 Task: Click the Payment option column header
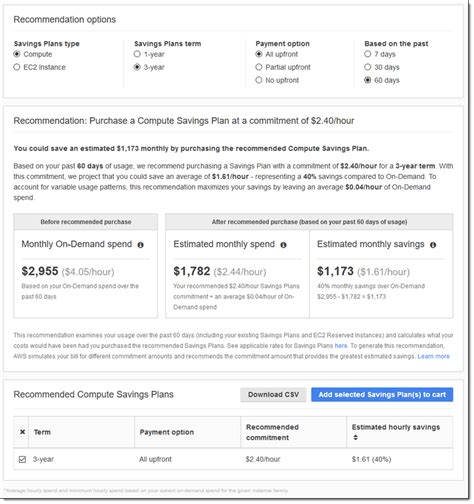(167, 432)
